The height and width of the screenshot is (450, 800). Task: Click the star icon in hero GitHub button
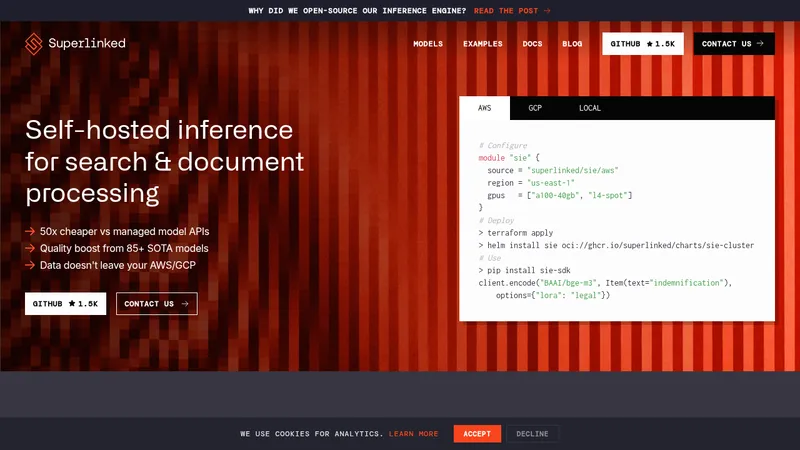pyautogui.click(x=72, y=304)
